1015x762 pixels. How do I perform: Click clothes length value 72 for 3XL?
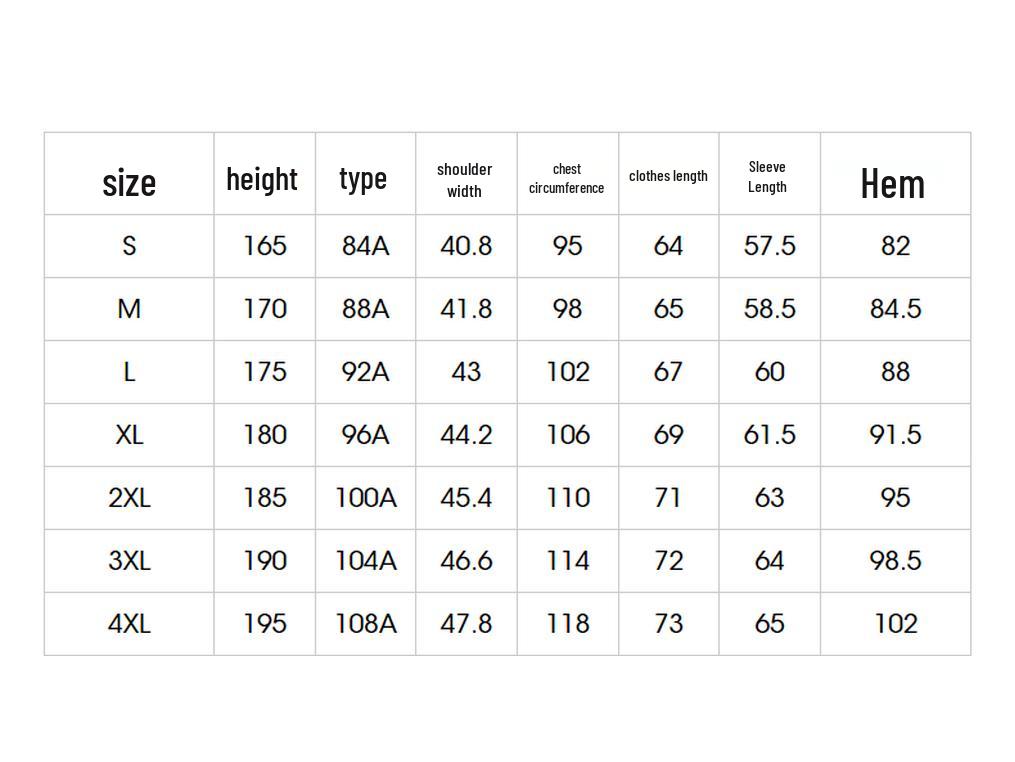(x=668, y=561)
